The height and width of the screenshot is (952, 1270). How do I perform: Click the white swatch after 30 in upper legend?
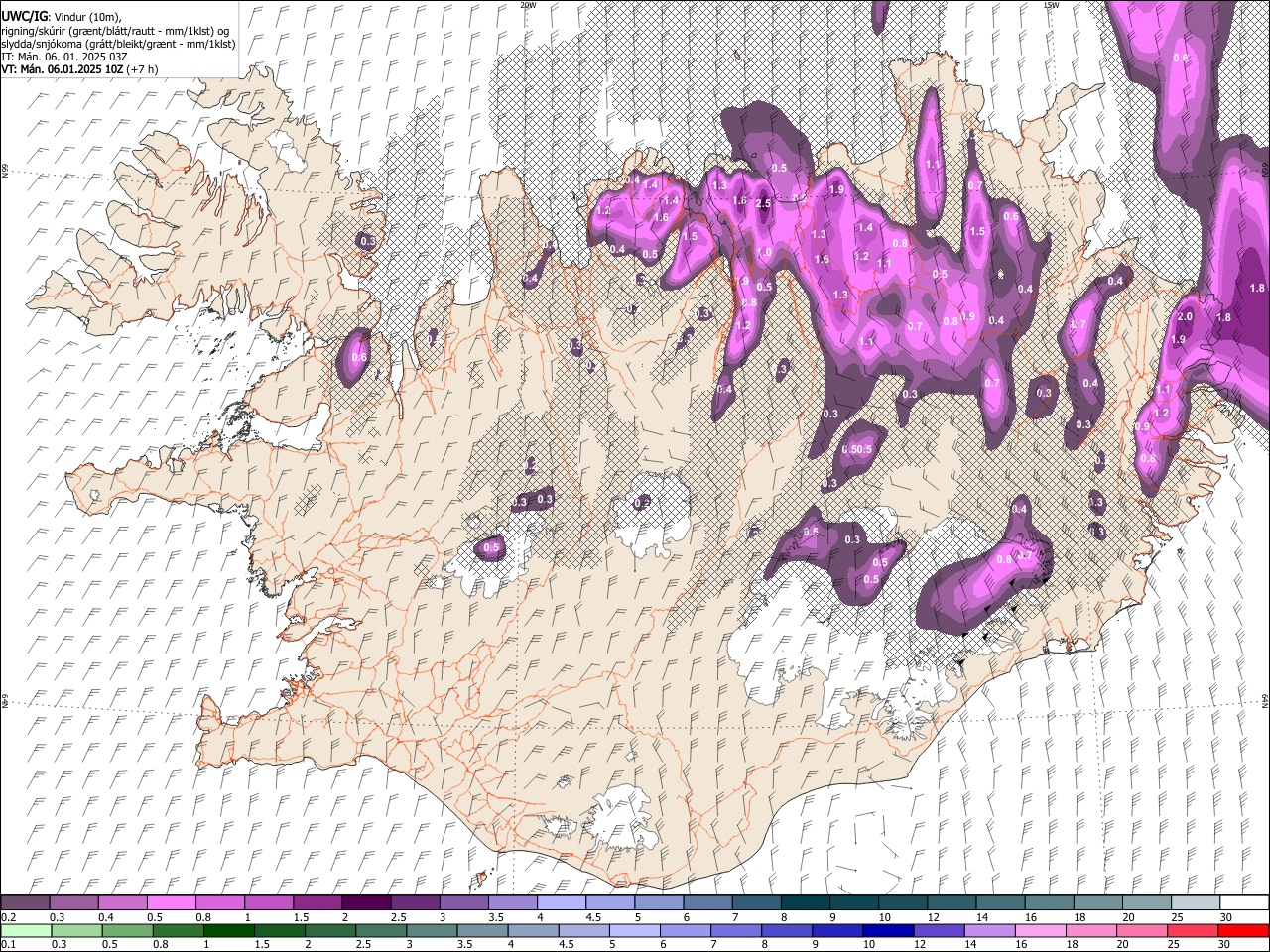coord(1244,903)
